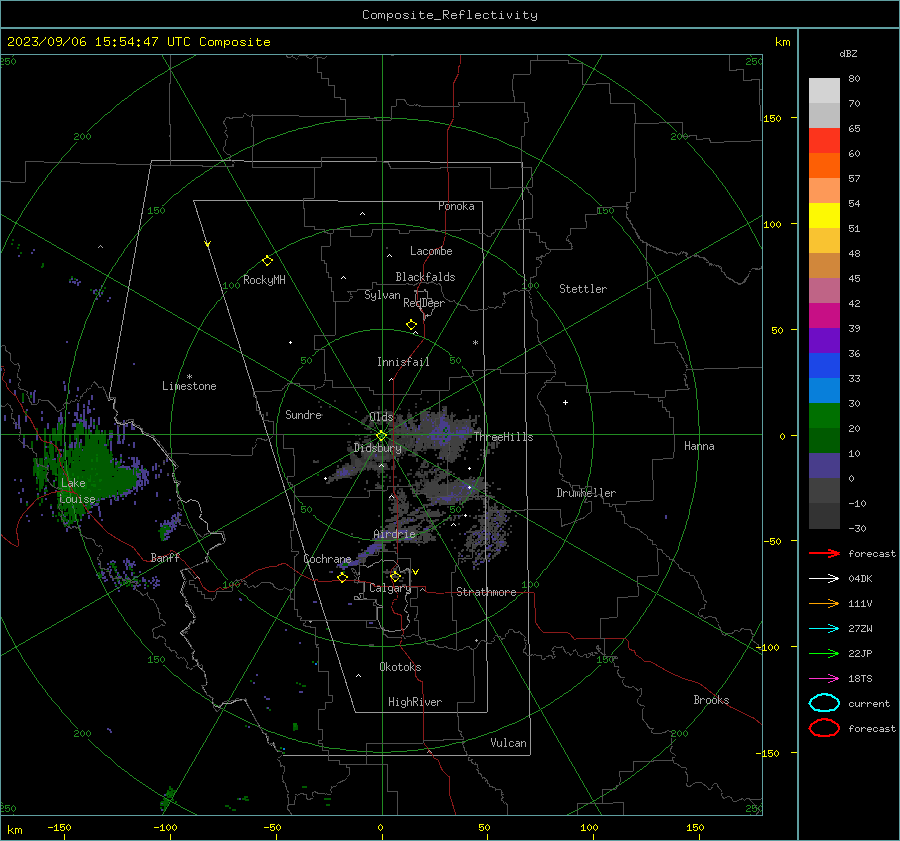Viewport: 900px width, 841px height.
Task: Click the white plus marker west of Hanna
Action: point(565,402)
